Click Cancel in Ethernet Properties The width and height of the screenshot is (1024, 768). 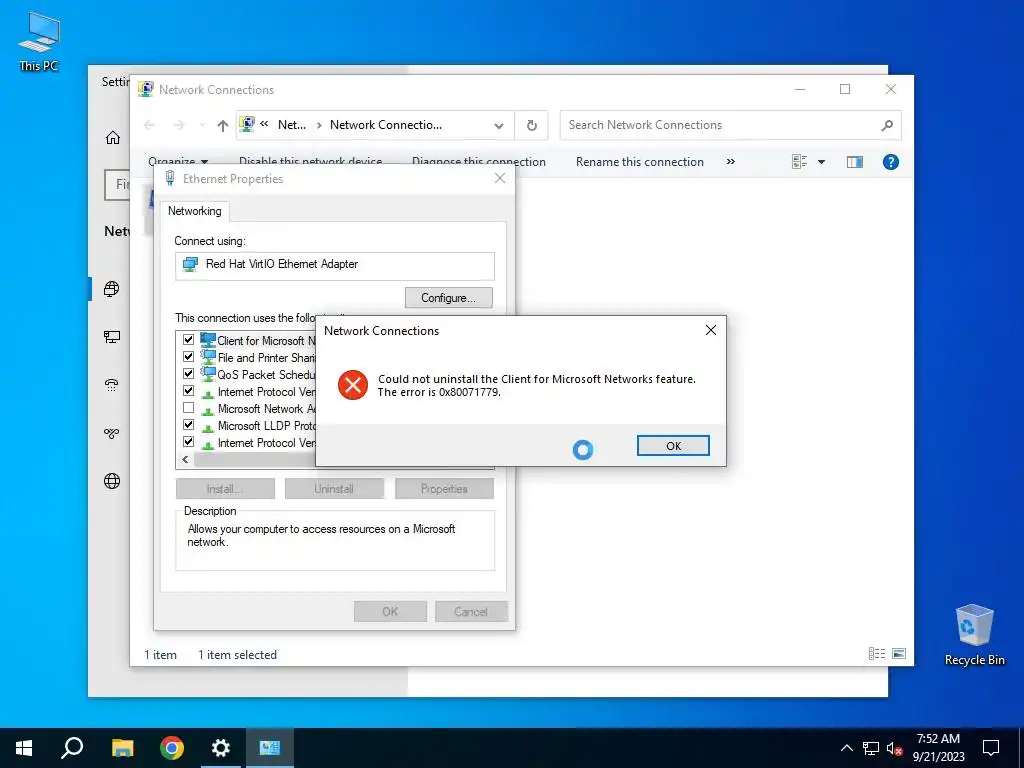[x=471, y=611]
